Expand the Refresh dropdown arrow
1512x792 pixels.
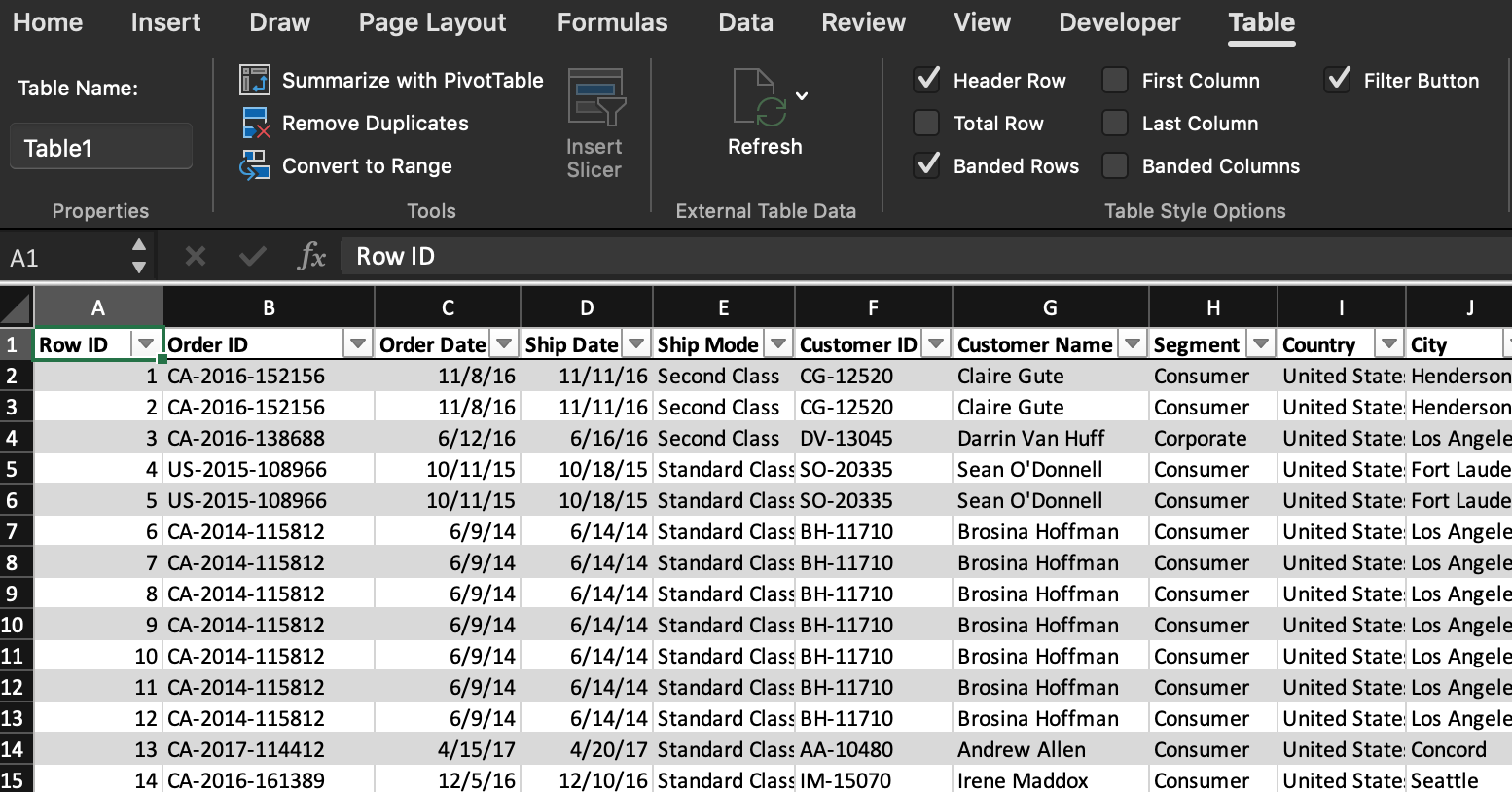(801, 95)
